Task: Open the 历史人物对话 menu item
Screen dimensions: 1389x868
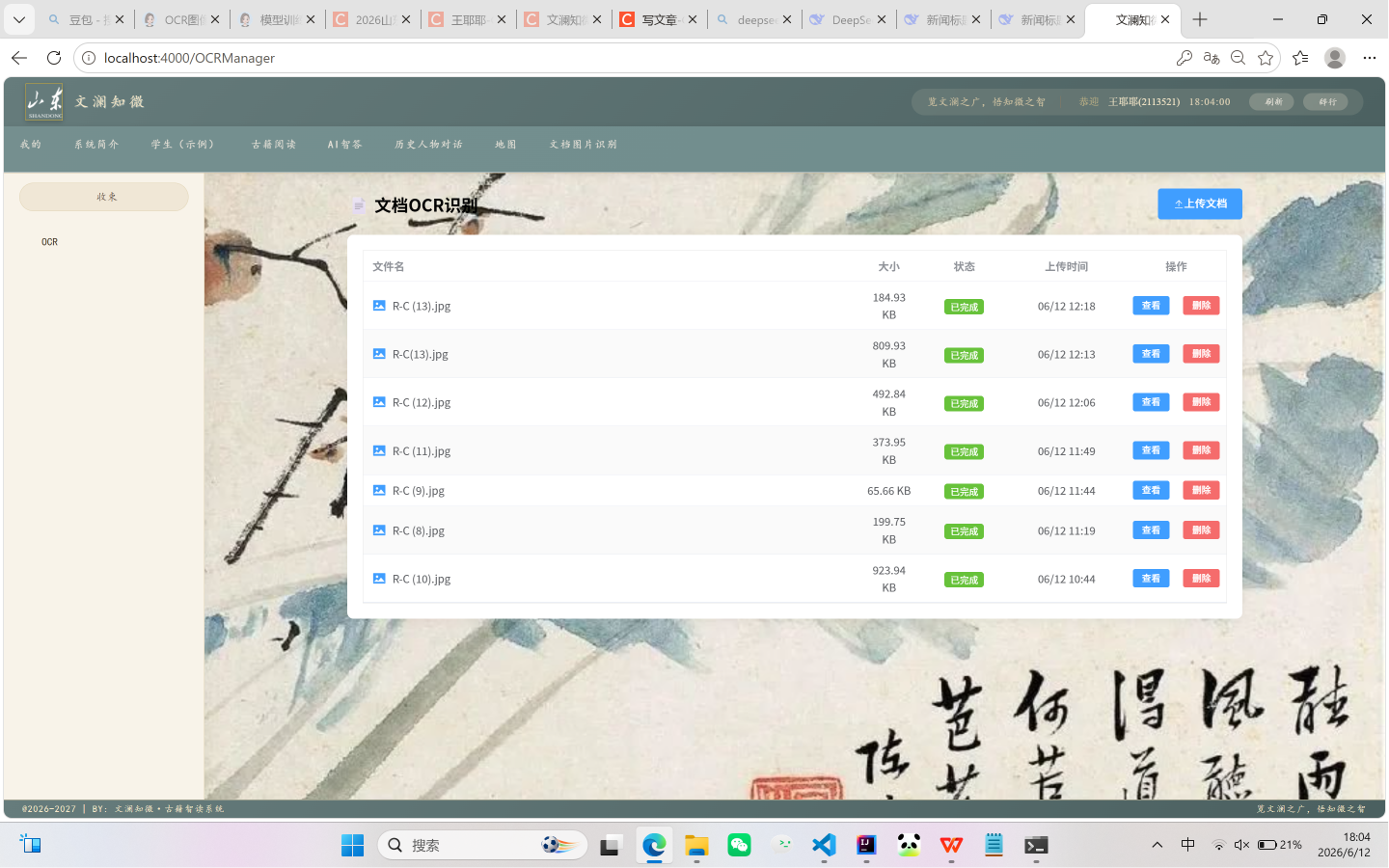Action: (428, 145)
